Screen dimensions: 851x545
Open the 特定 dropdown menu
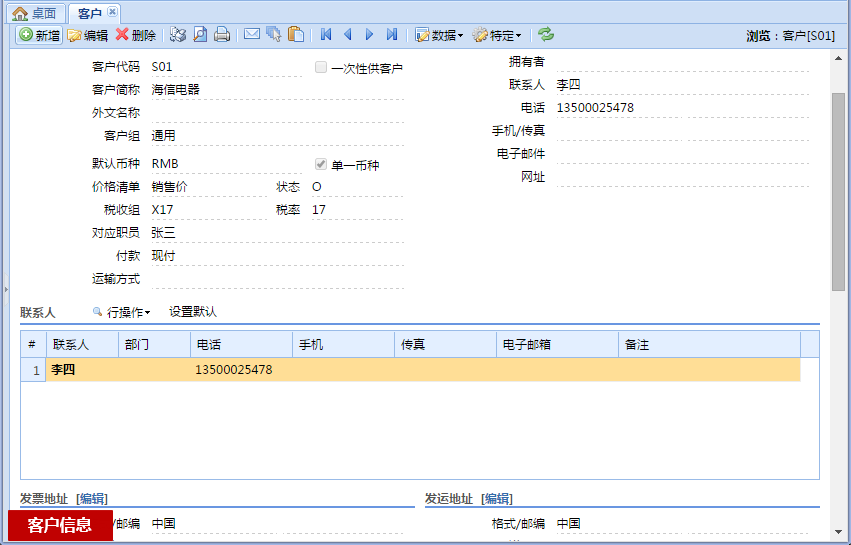pos(497,35)
